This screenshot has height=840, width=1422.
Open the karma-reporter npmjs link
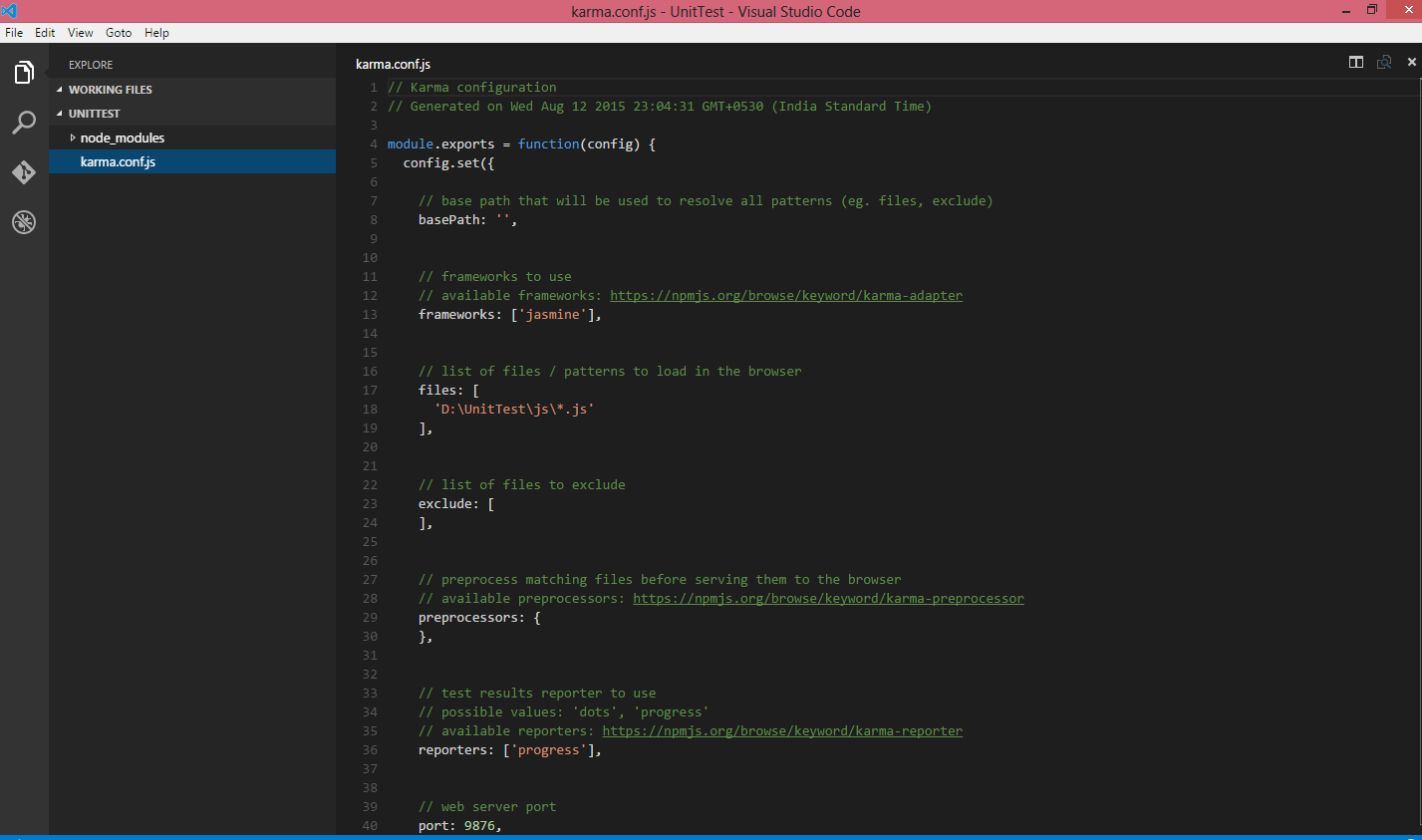click(x=782, y=731)
